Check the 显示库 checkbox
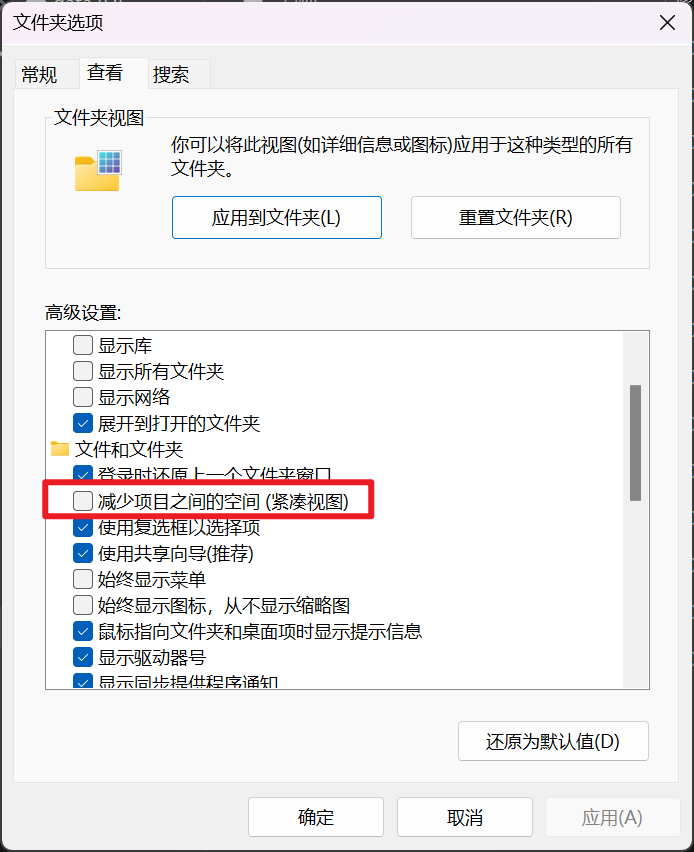This screenshot has height=852, width=694. 83,345
